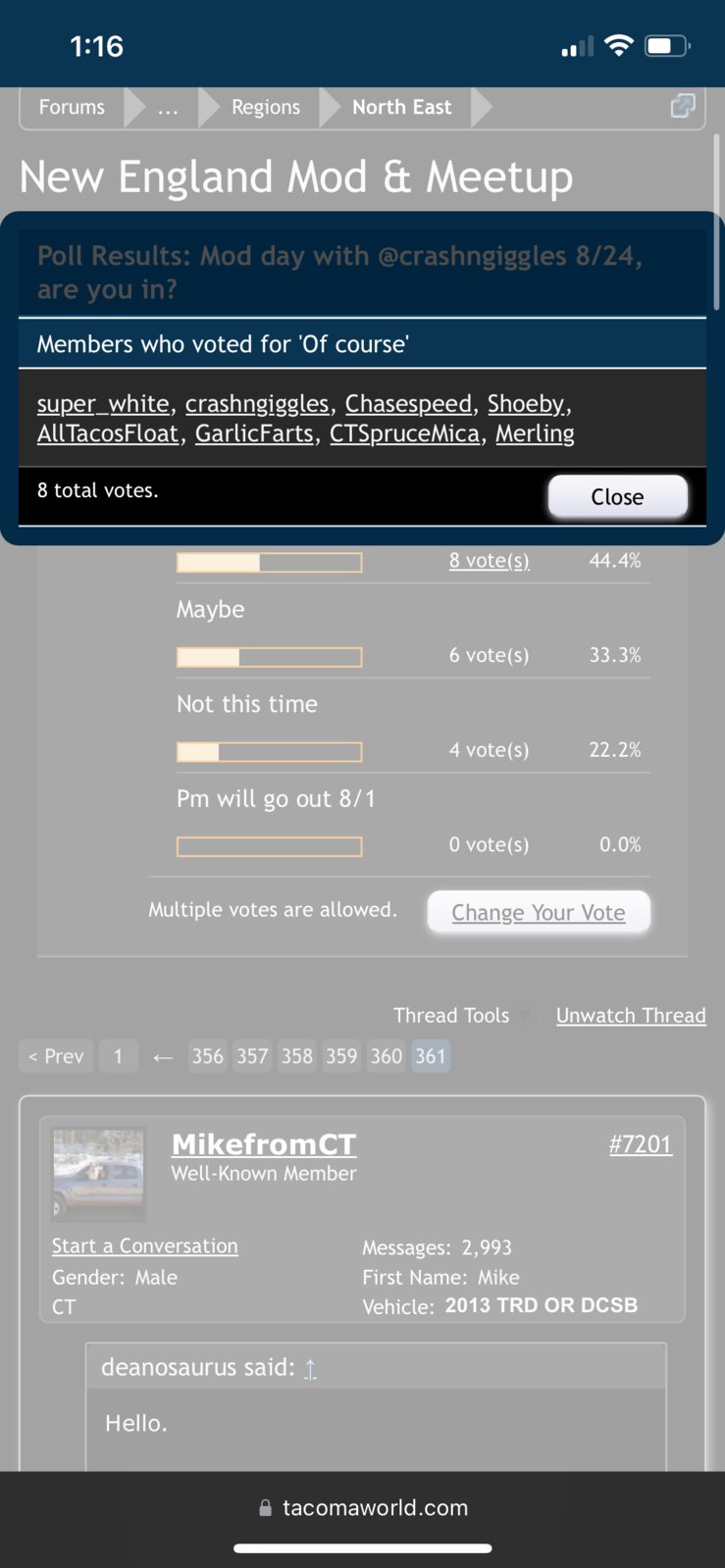
Task: Go to page 358
Action: 297,1056
